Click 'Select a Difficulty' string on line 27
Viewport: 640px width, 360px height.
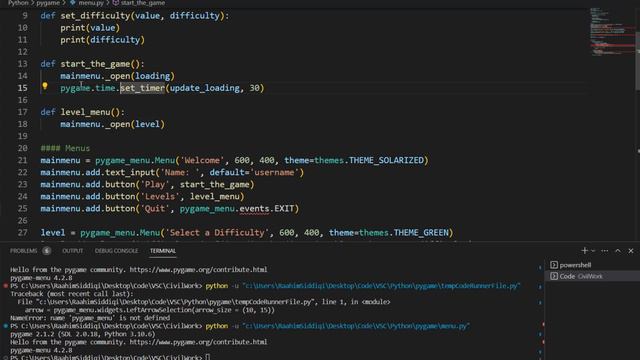point(217,232)
